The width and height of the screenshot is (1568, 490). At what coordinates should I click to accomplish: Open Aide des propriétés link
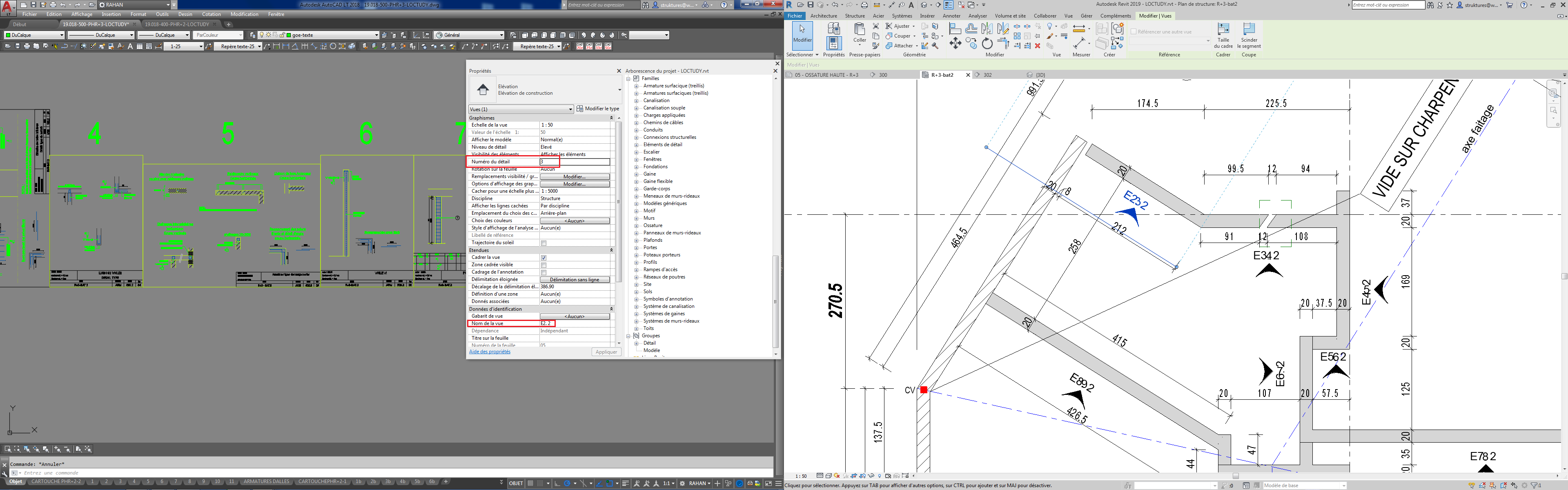[490, 352]
